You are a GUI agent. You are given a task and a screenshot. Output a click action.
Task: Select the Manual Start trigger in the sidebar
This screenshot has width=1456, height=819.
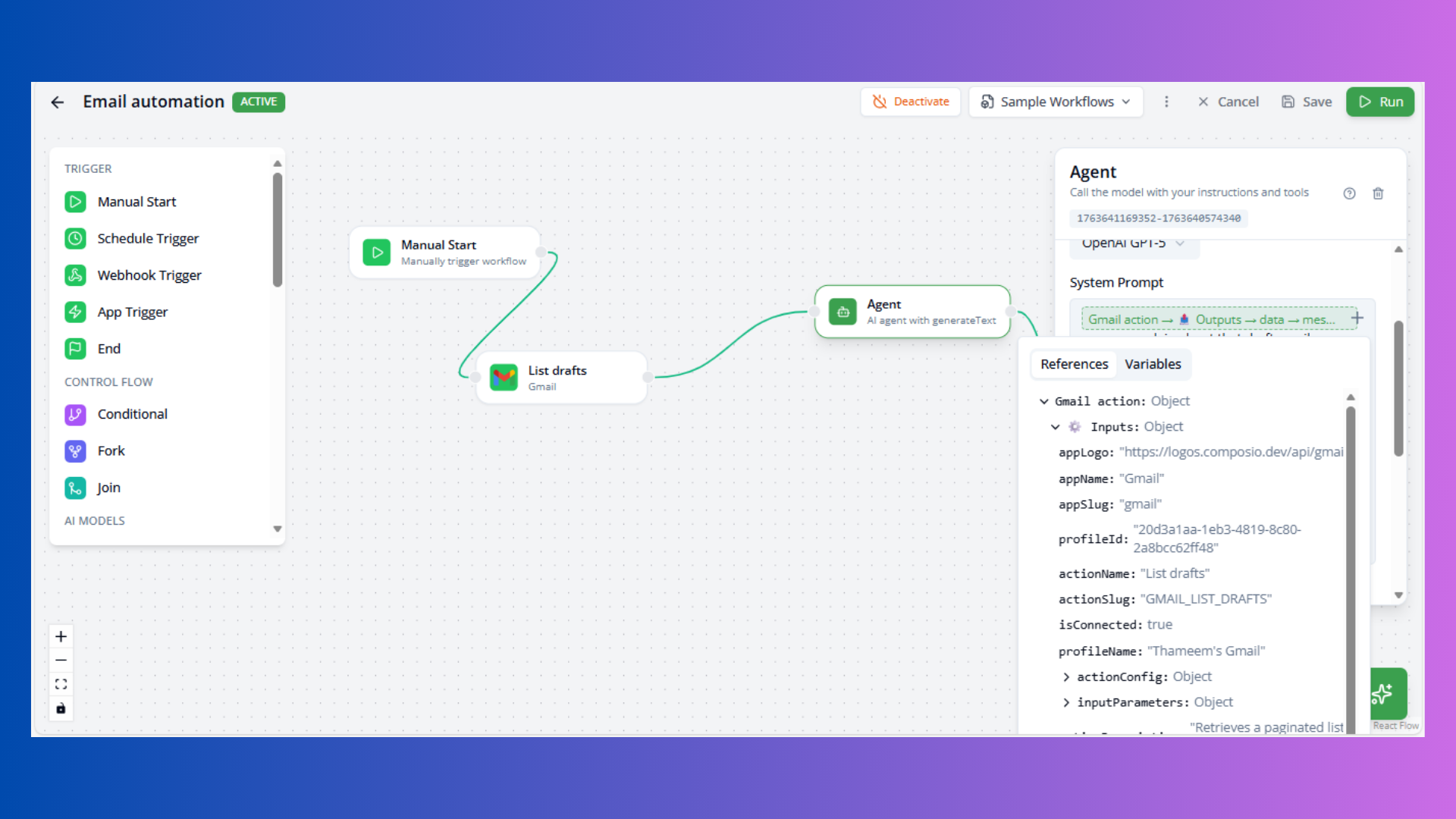pyautogui.click(x=136, y=201)
